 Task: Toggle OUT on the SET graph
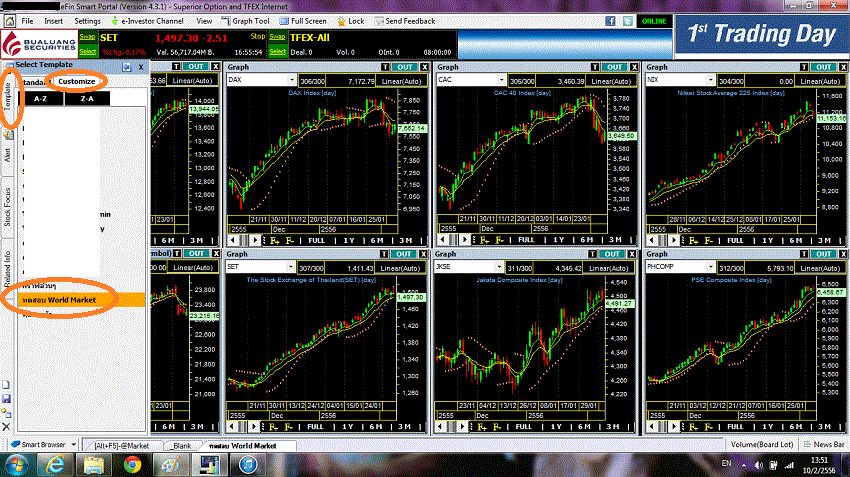tap(403, 254)
